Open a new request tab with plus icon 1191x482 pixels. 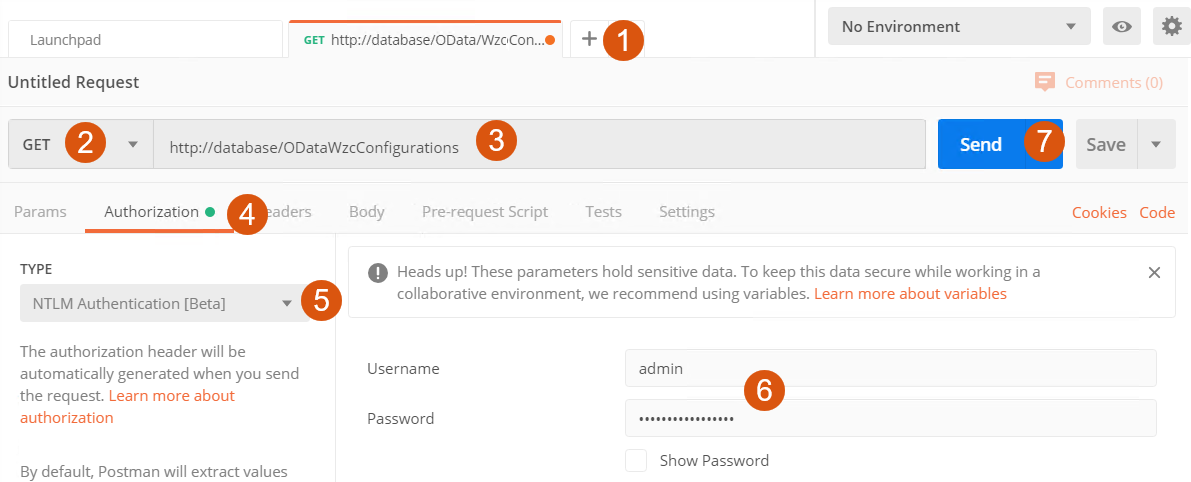click(x=589, y=39)
